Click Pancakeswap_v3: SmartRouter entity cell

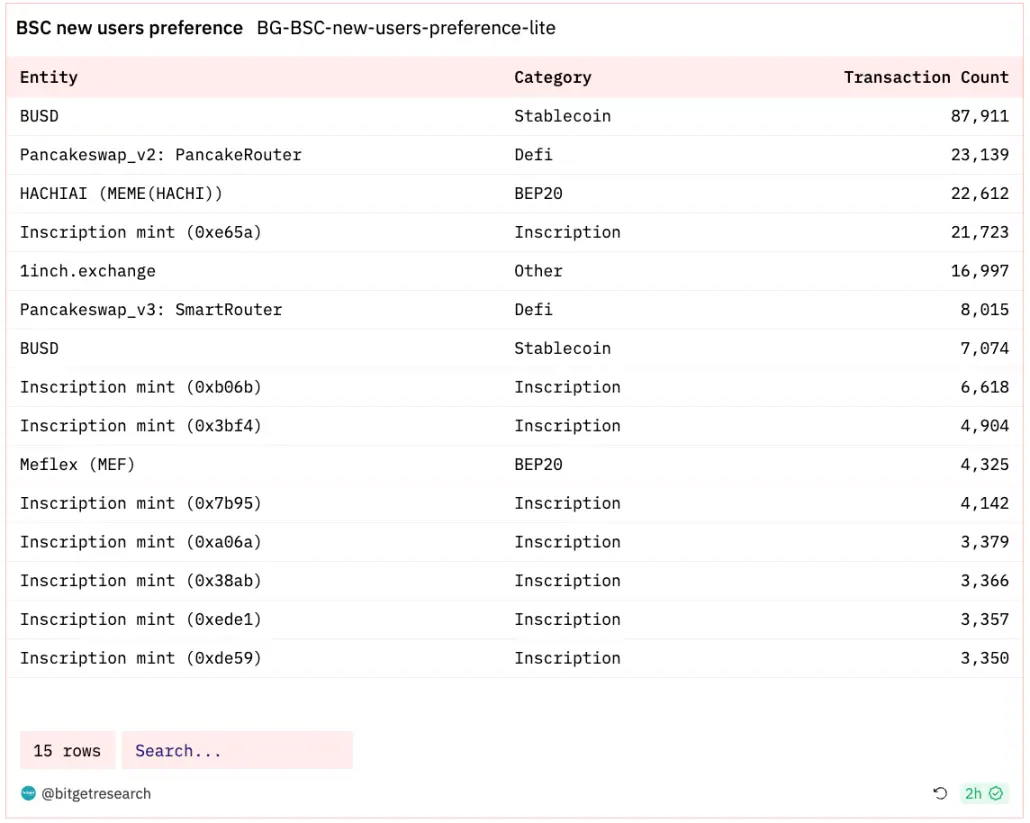(x=151, y=310)
